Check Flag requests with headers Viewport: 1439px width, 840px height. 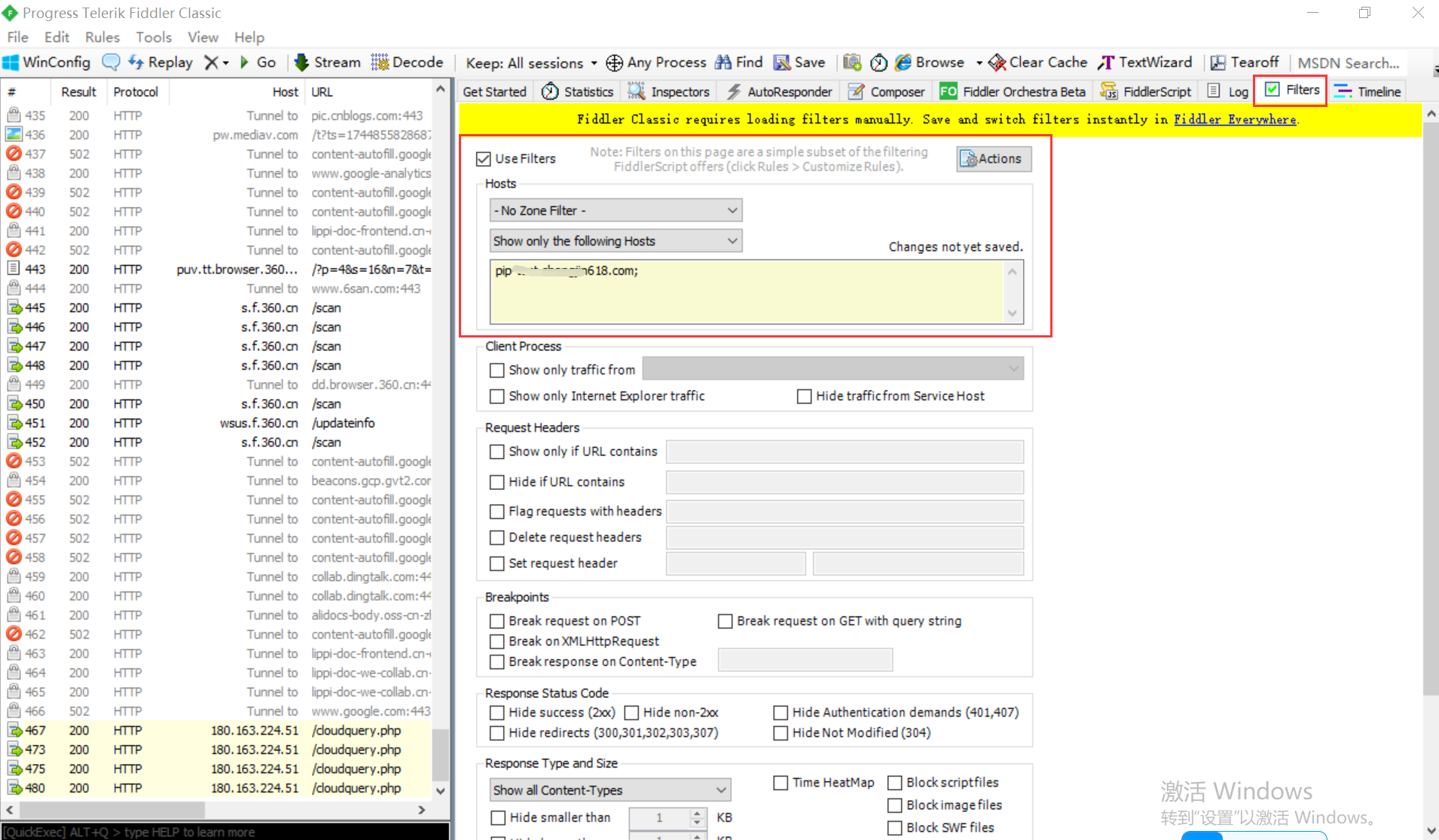tap(496, 512)
